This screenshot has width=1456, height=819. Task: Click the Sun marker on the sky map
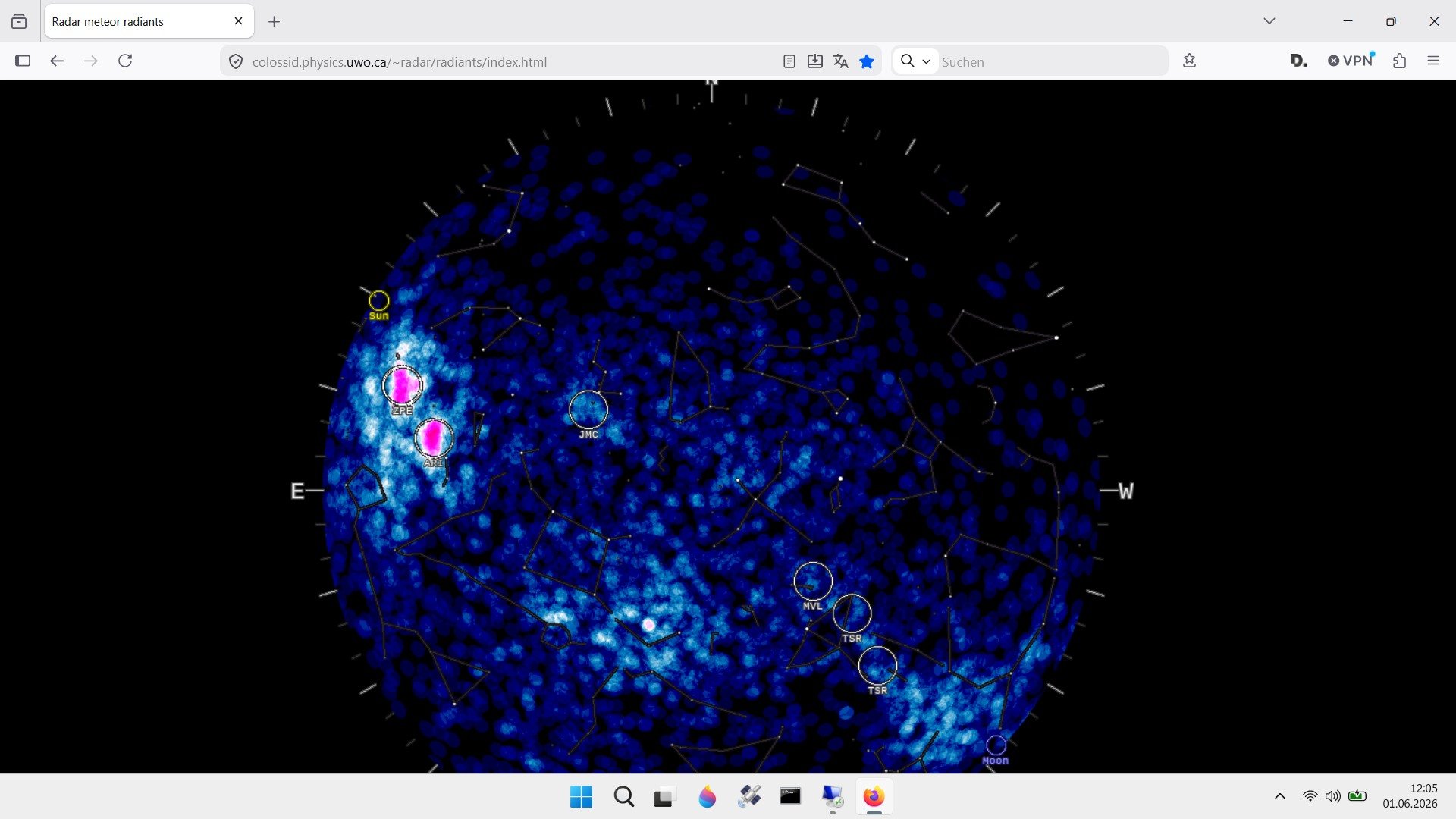point(378,301)
